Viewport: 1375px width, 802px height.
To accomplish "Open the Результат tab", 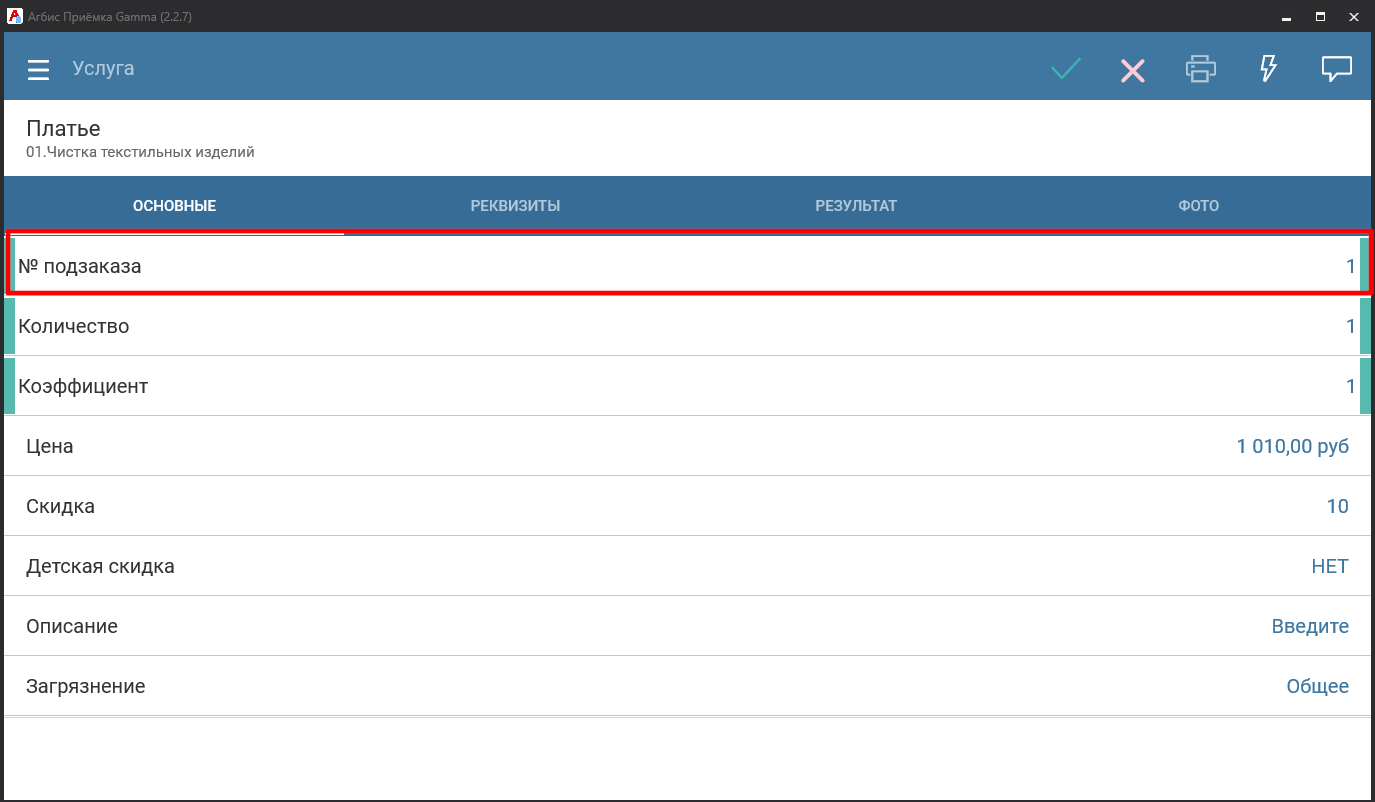I will tap(856, 206).
